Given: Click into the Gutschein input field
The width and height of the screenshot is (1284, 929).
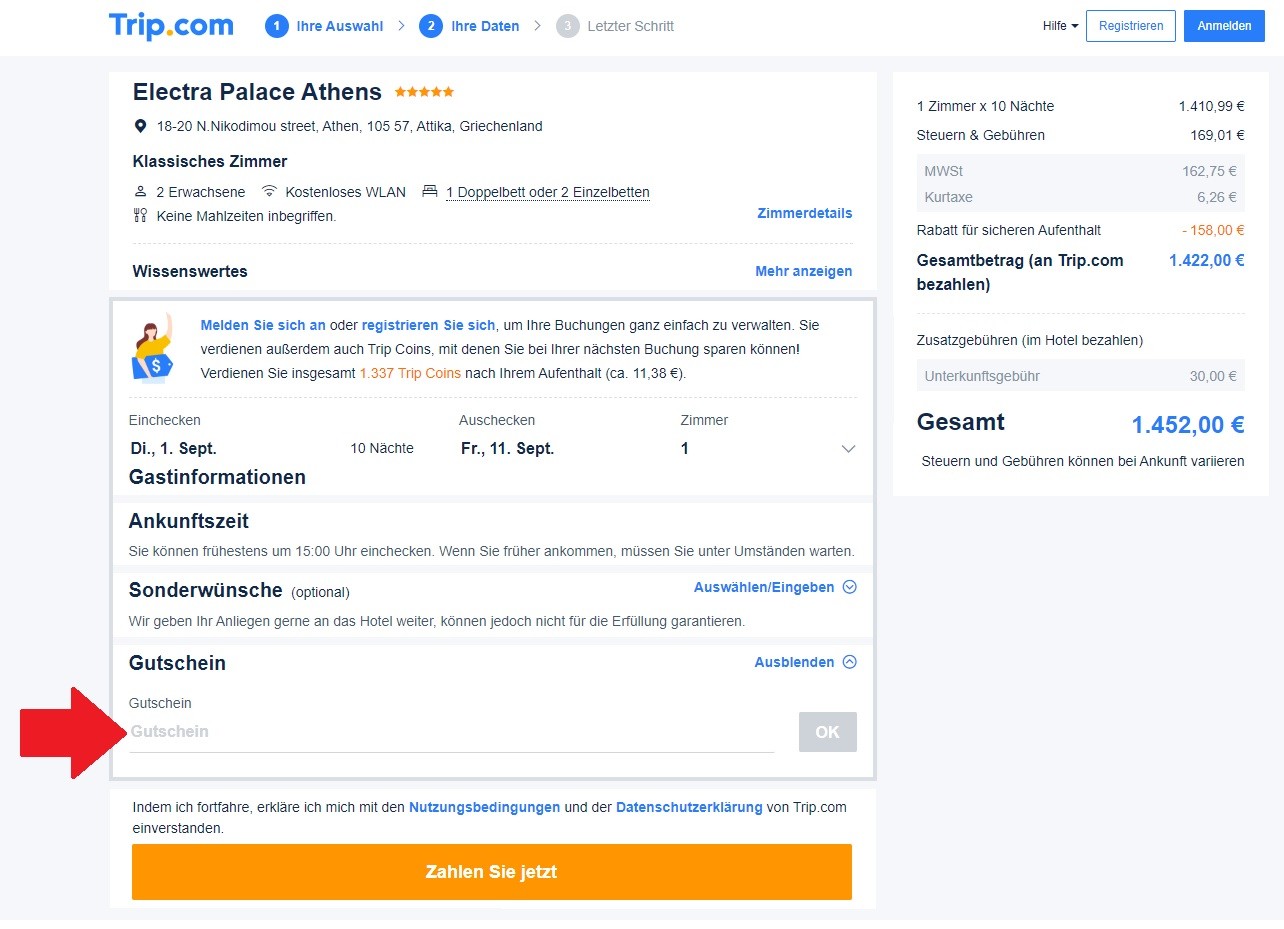Looking at the screenshot, I should click(452, 732).
